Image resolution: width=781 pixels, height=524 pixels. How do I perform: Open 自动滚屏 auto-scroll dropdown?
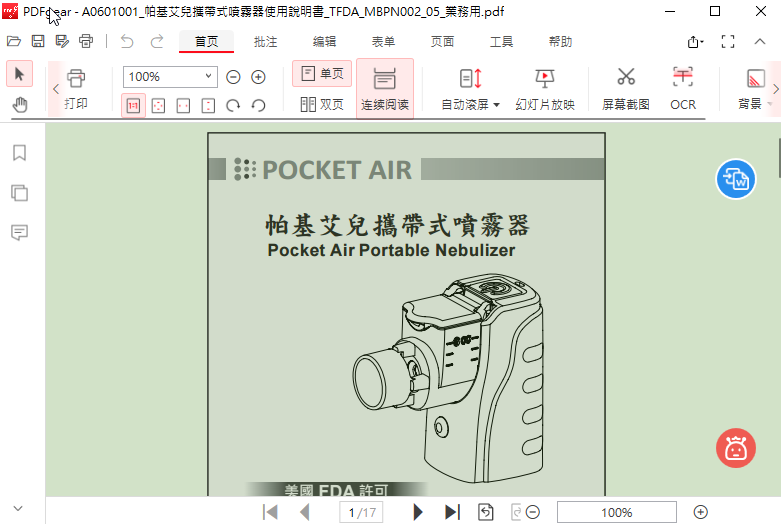pyautogui.click(x=470, y=90)
